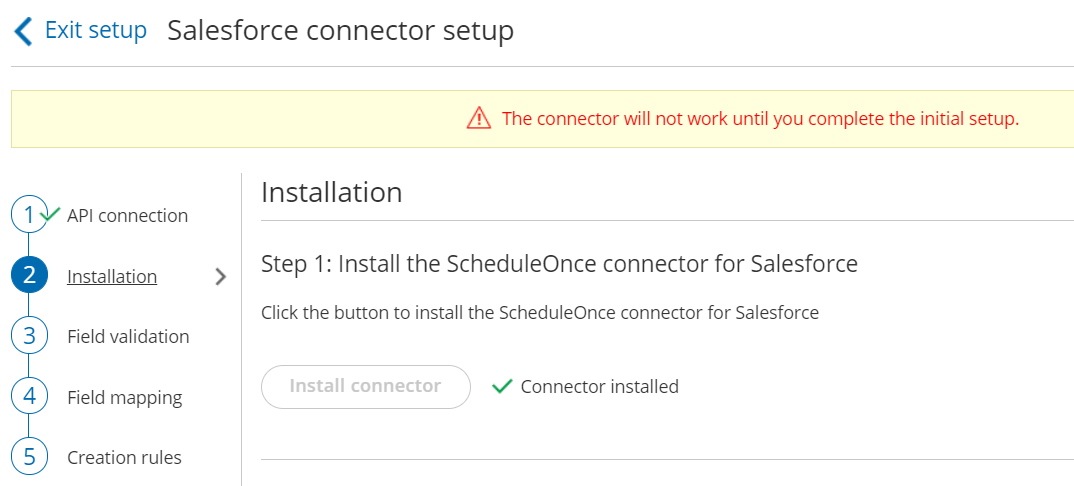Open the Field validation step
The height and width of the screenshot is (486, 1074).
click(128, 337)
